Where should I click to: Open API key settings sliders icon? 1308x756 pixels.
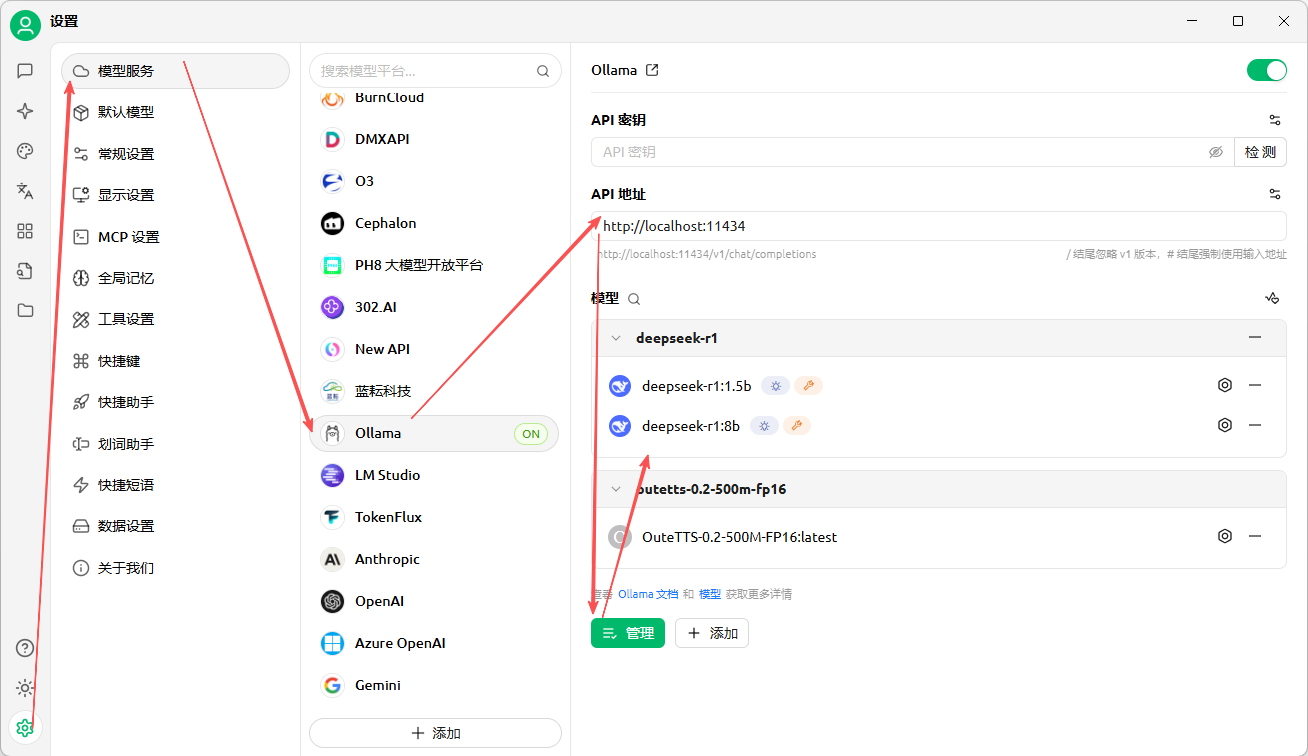pyautogui.click(x=1275, y=120)
